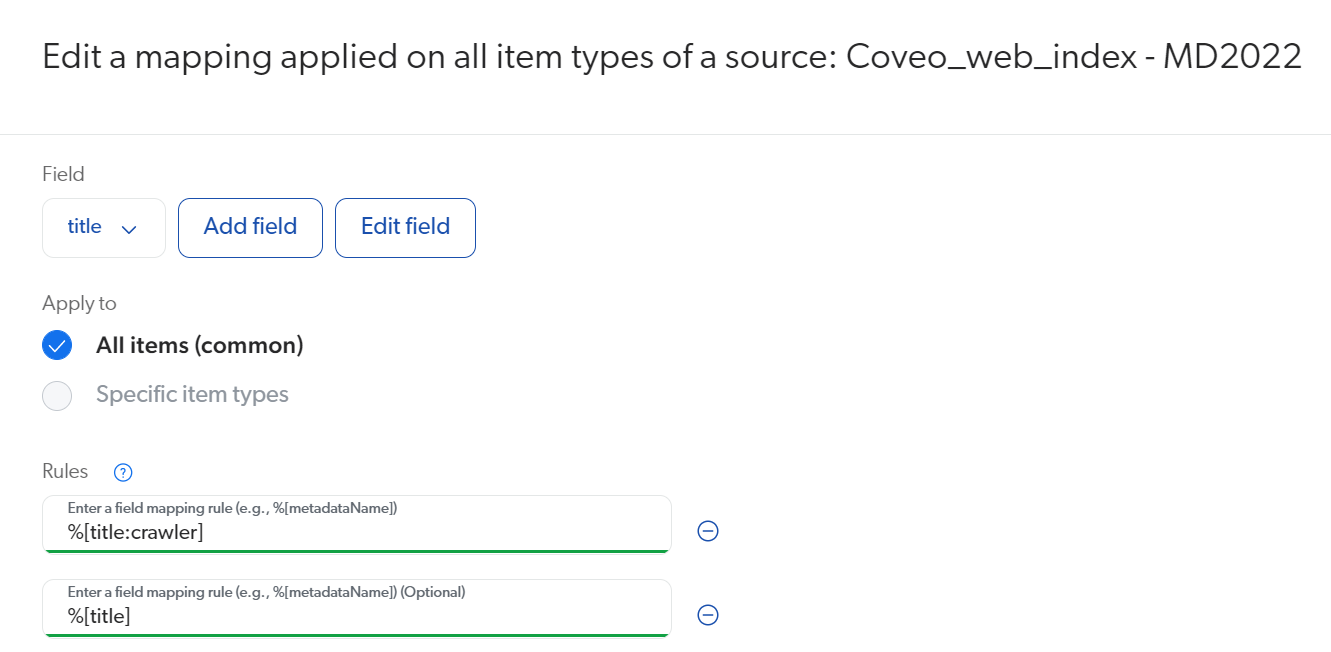
Task: Click the 'Apply to' label text
Action: (x=79, y=303)
